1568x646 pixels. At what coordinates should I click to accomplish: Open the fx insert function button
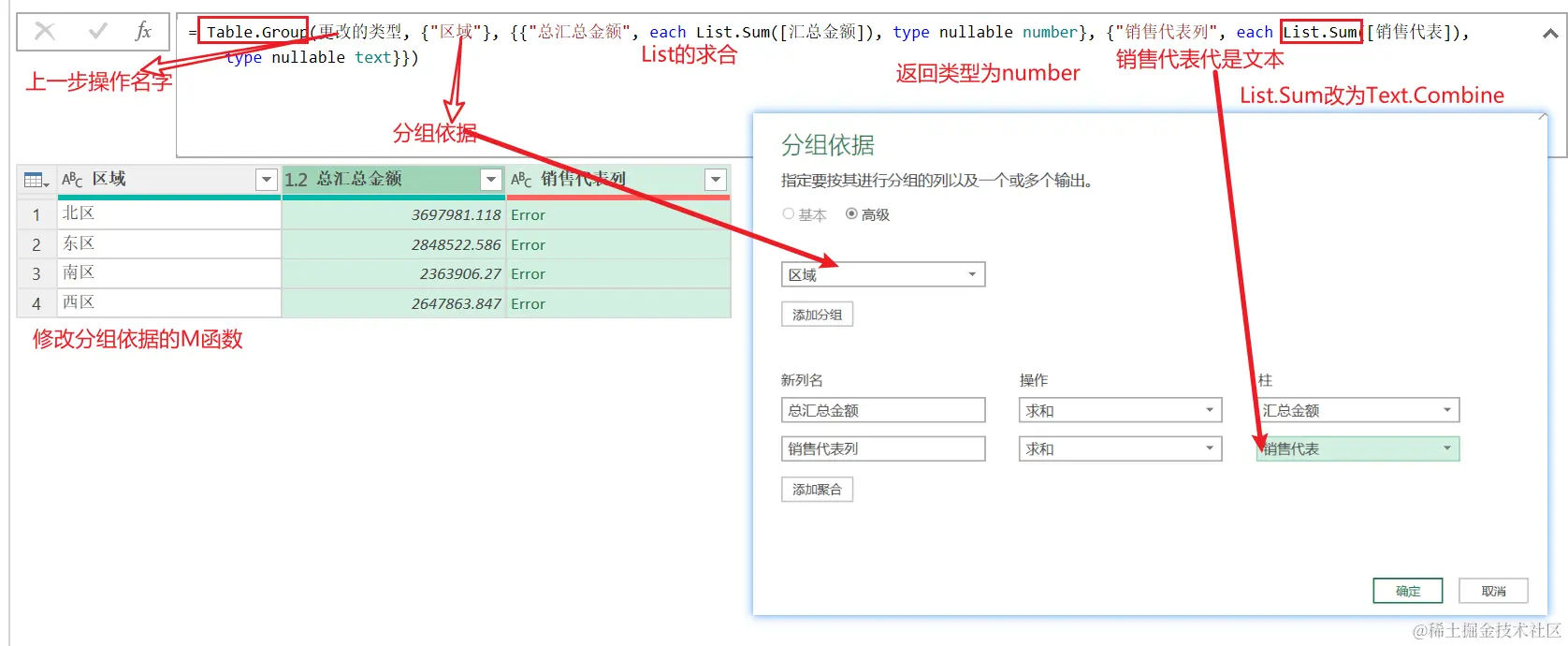(x=143, y=32)
